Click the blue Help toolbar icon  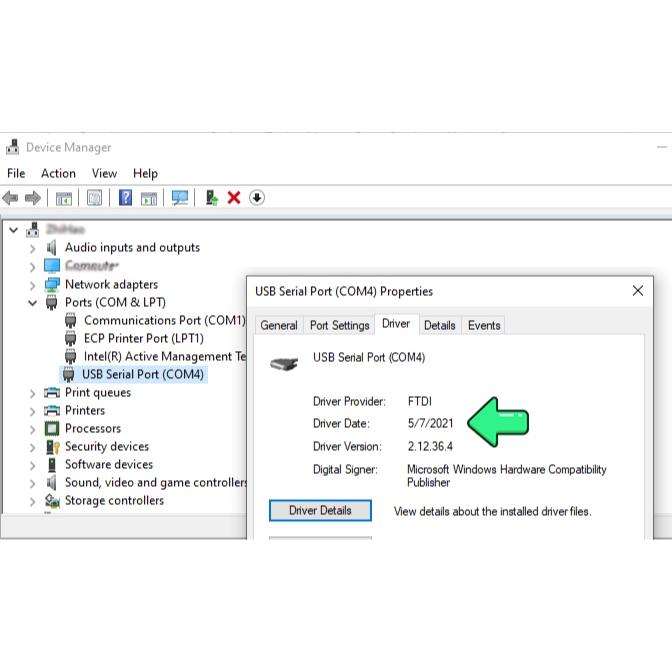click(x=125, y=198)
